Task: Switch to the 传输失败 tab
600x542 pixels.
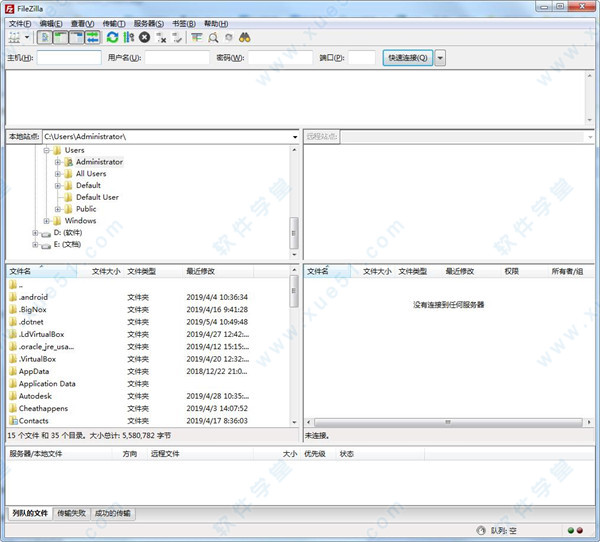Action: pyautogui.click(x=71, y=513)
